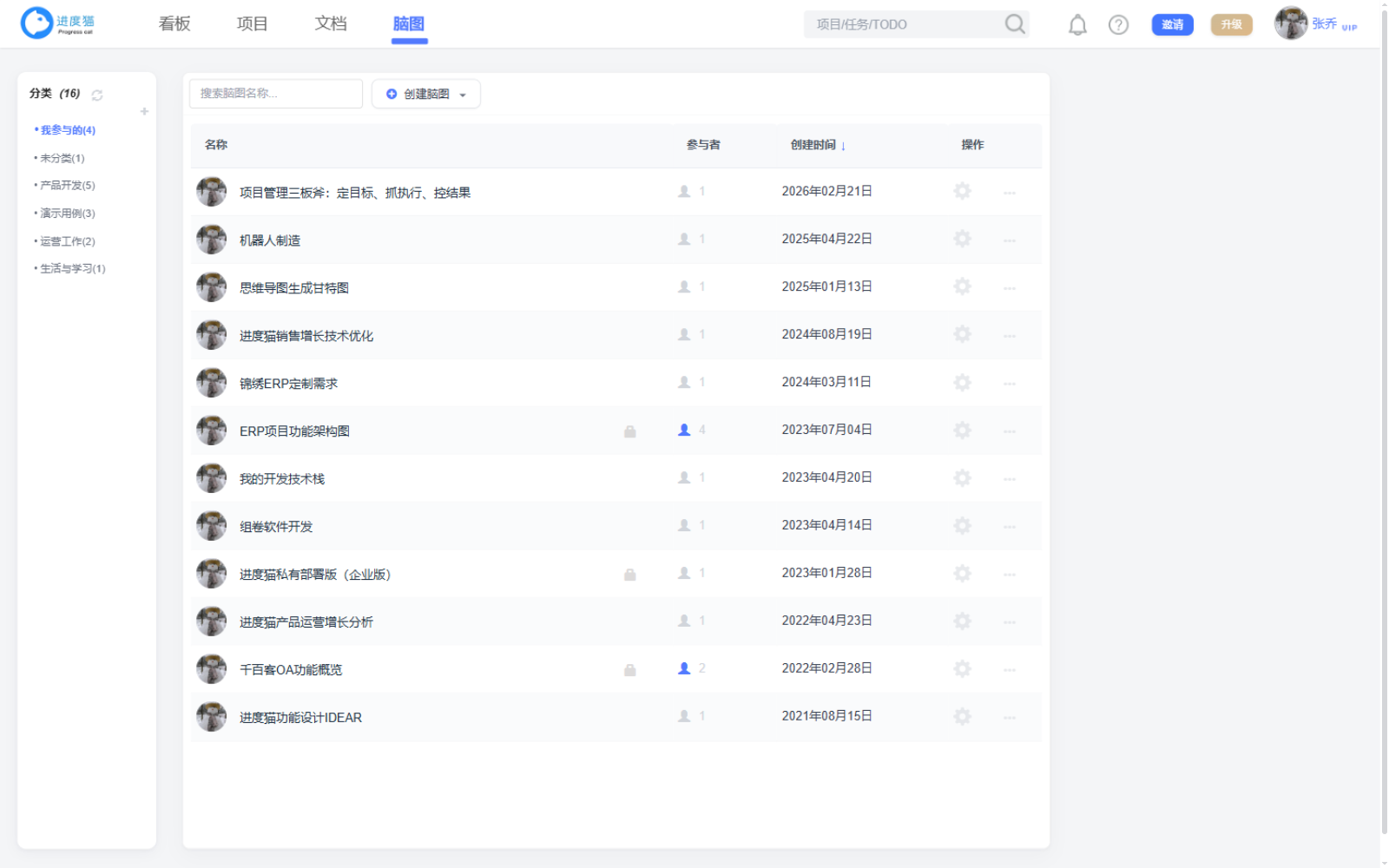This screenshot has height=868, width=1389.
Task: Open mind map 进度猫销售增长技术优化
Action: pyautogui.click(x=306, y=336)
